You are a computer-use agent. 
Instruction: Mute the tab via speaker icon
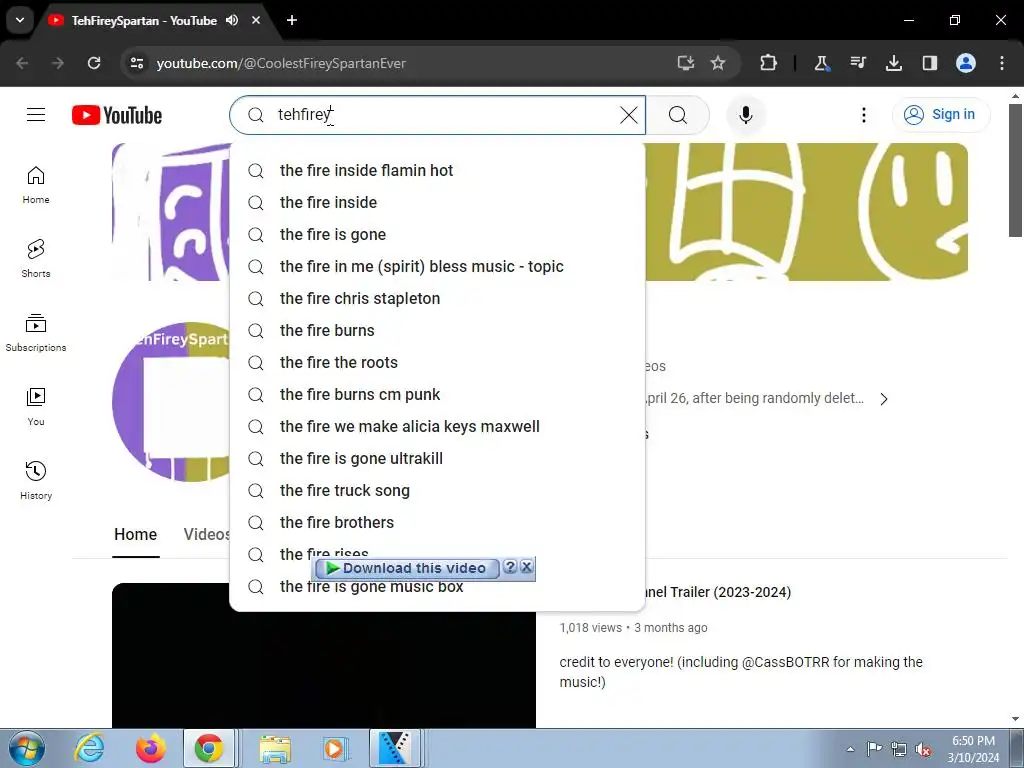point(232,20)
